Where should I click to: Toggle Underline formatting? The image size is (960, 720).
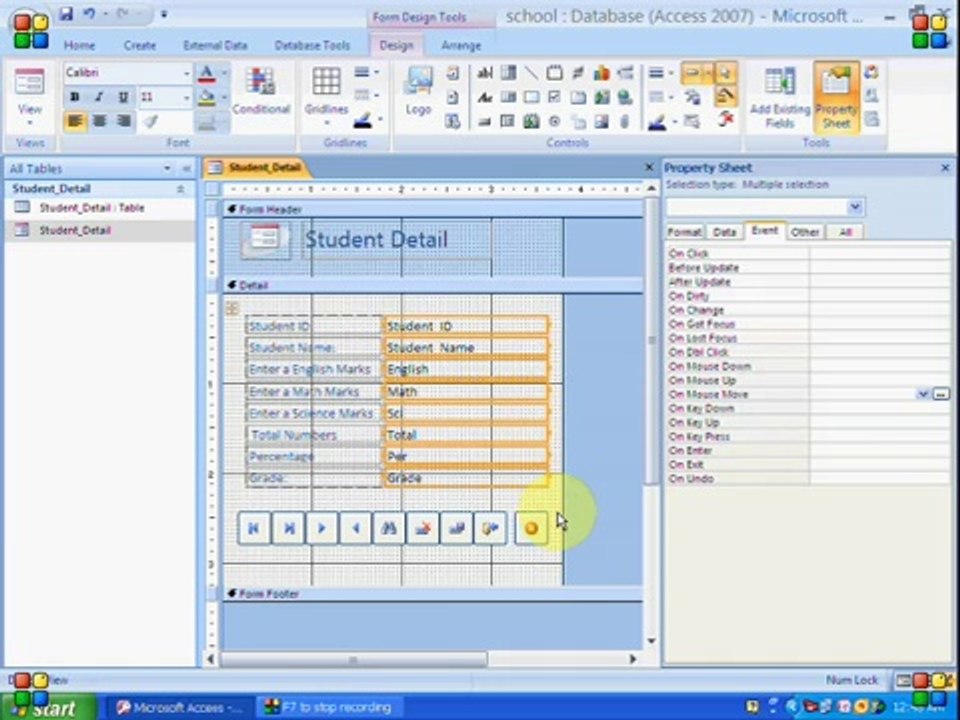pyautogui.click(x=123, y=97)
